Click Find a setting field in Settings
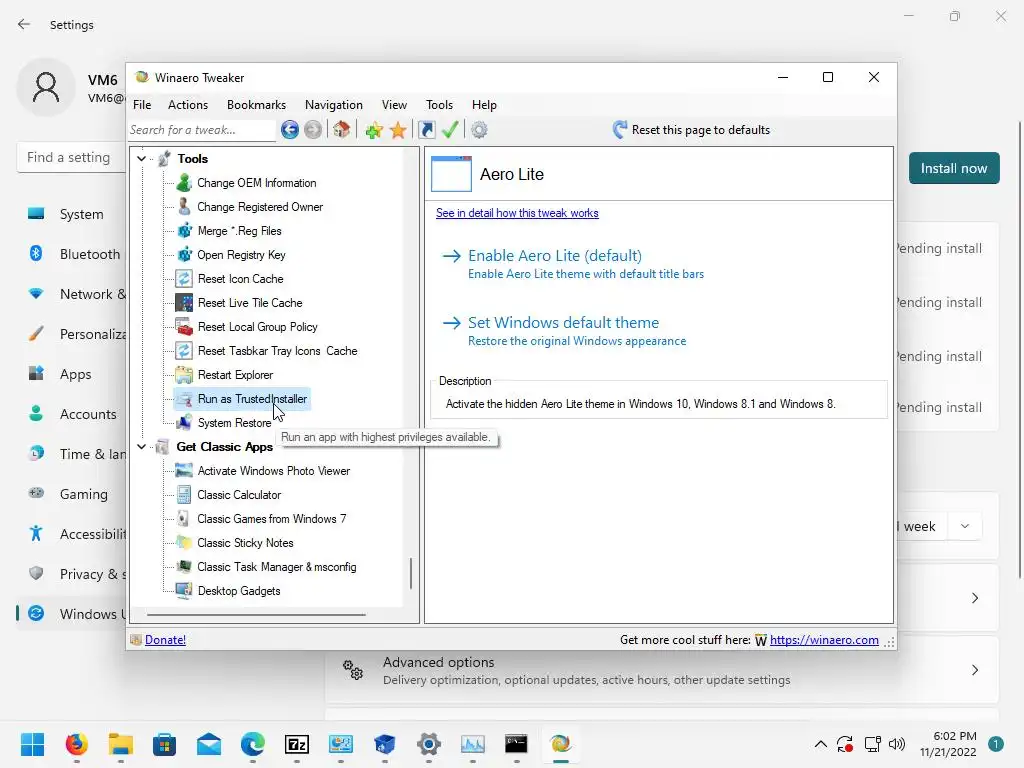 tap(72, 157)
